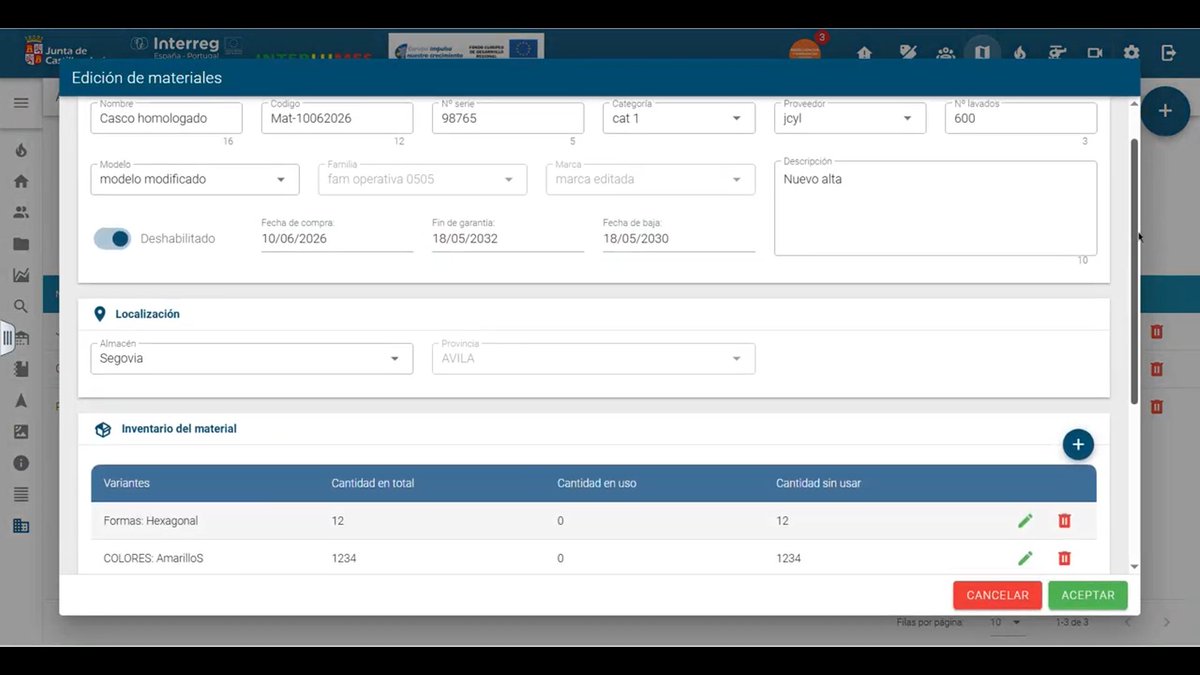This screenshot has width=1200, height=675.
Task: Click the home icon in top toolbar
Action: (865, 53)
